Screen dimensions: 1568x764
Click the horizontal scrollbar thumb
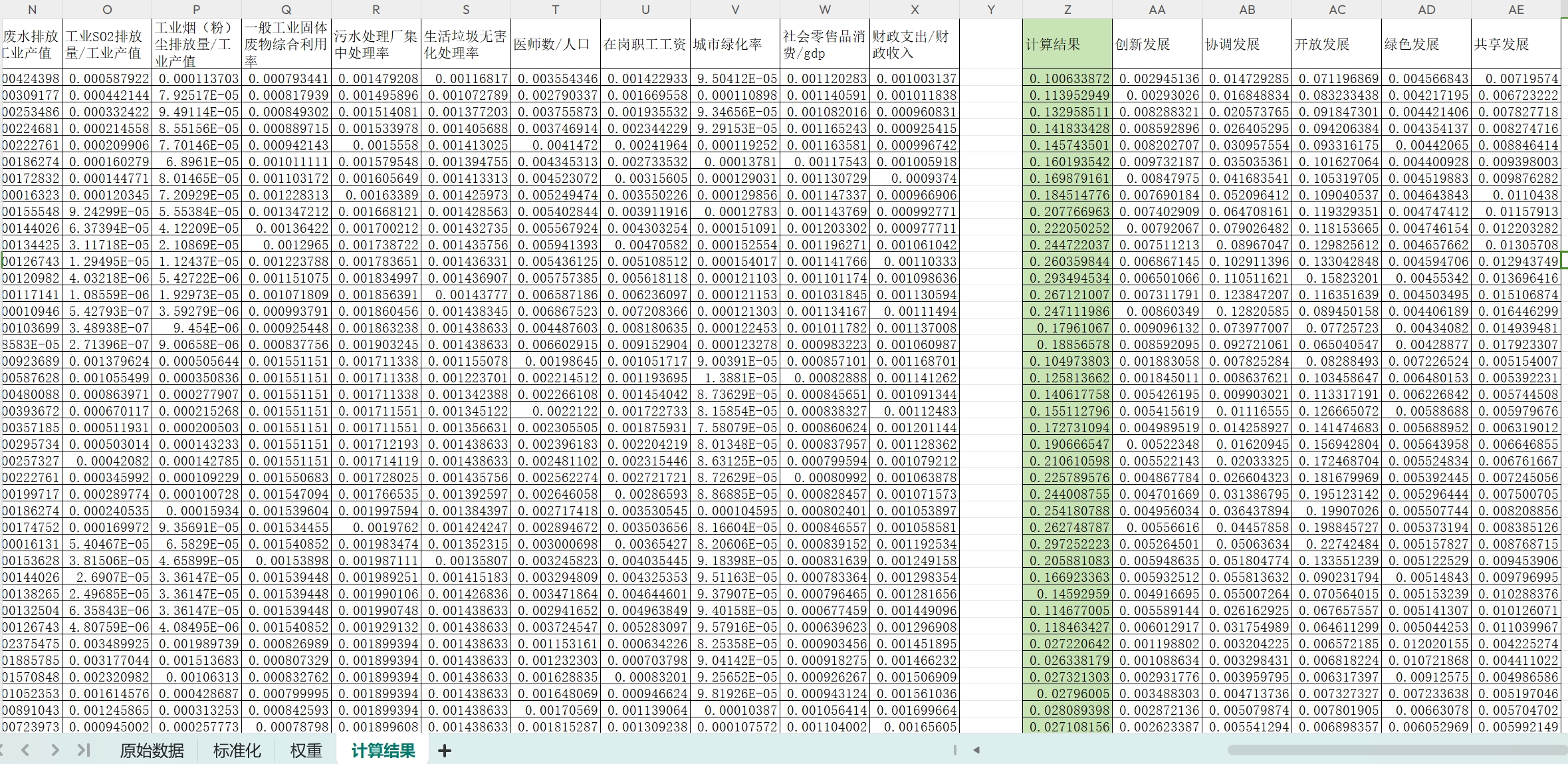[x=1396, y=750]
